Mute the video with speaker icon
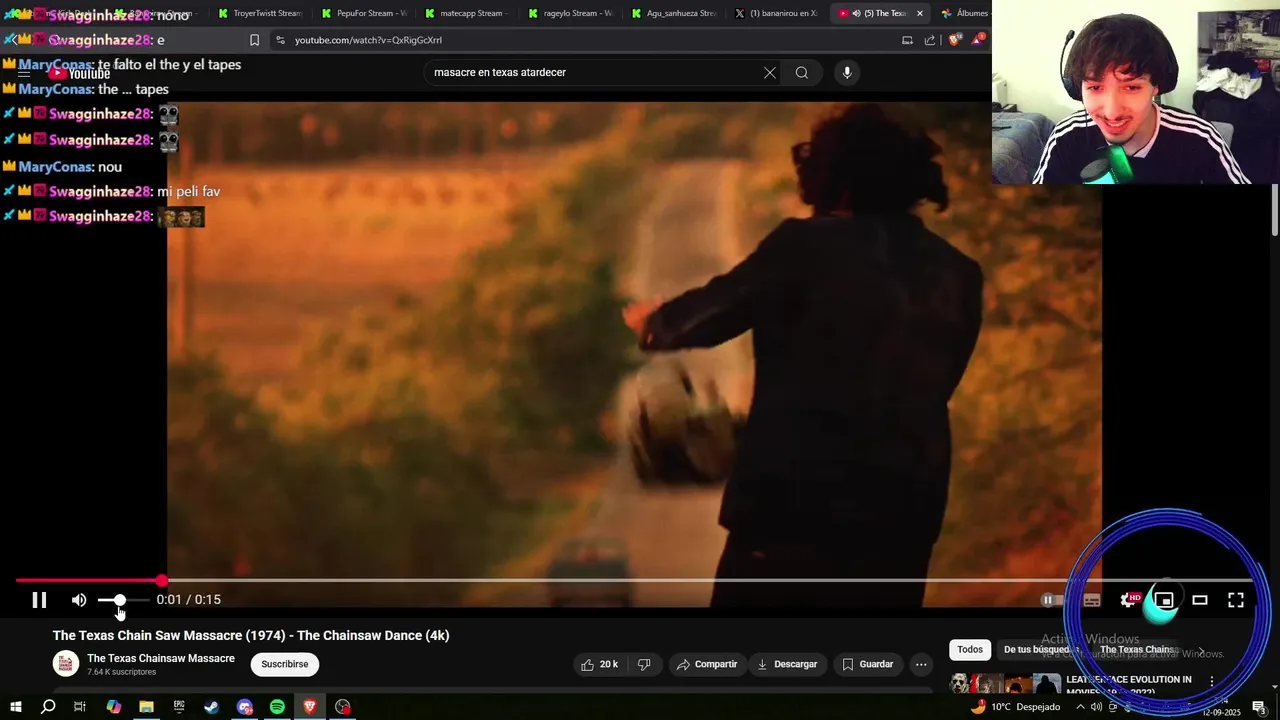1280x720 pixels. coord(79,600)
